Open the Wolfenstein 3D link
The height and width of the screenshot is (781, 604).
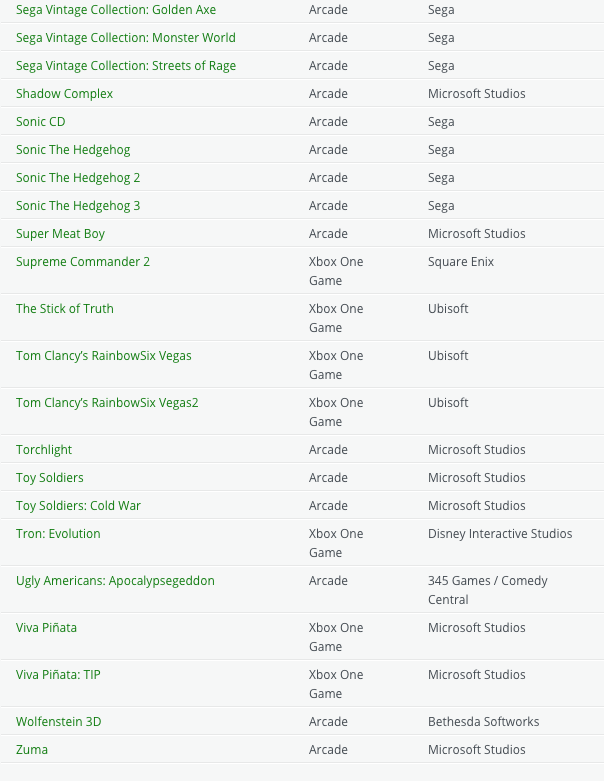58,722
